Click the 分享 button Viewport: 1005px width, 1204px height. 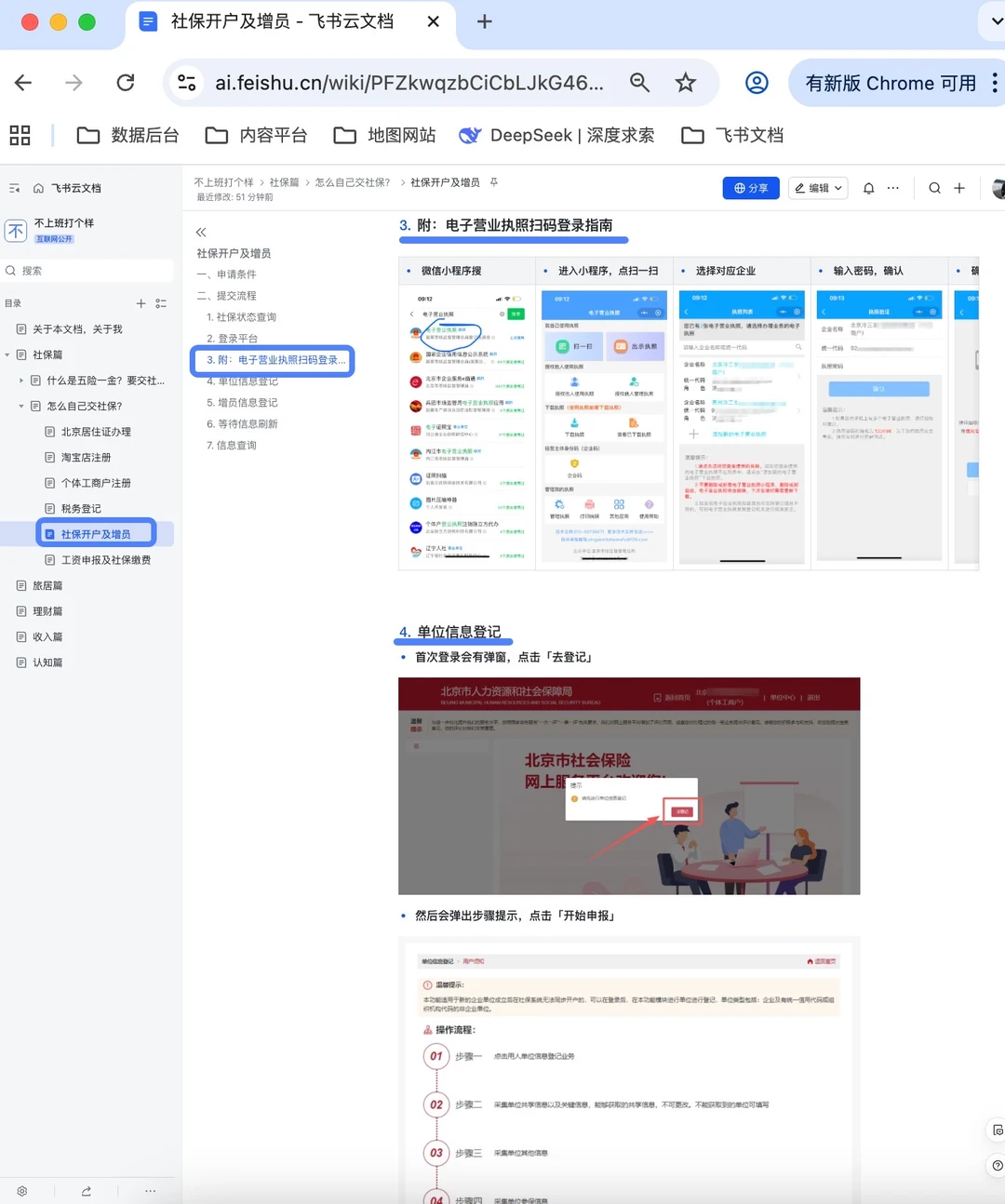(x=751, y=188)
